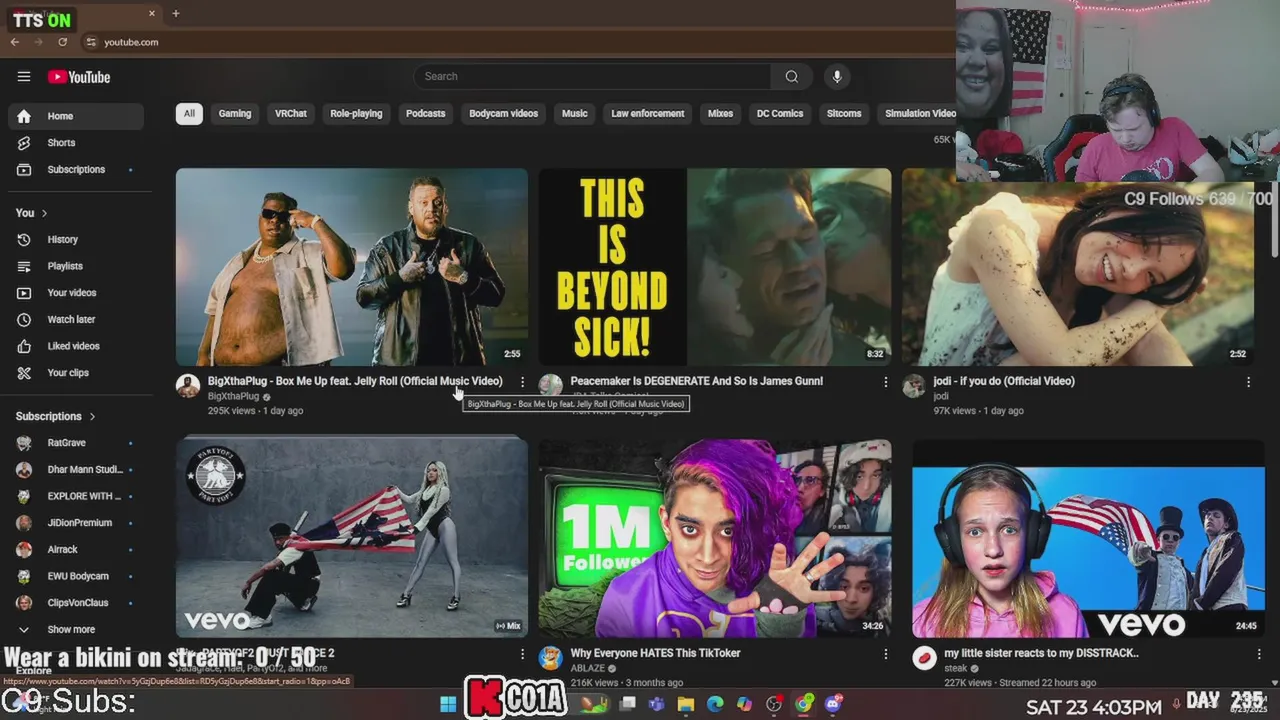Open Your videos in sidebar
The height and width of the screenshot is (720, 1280).
pos(76,293)
